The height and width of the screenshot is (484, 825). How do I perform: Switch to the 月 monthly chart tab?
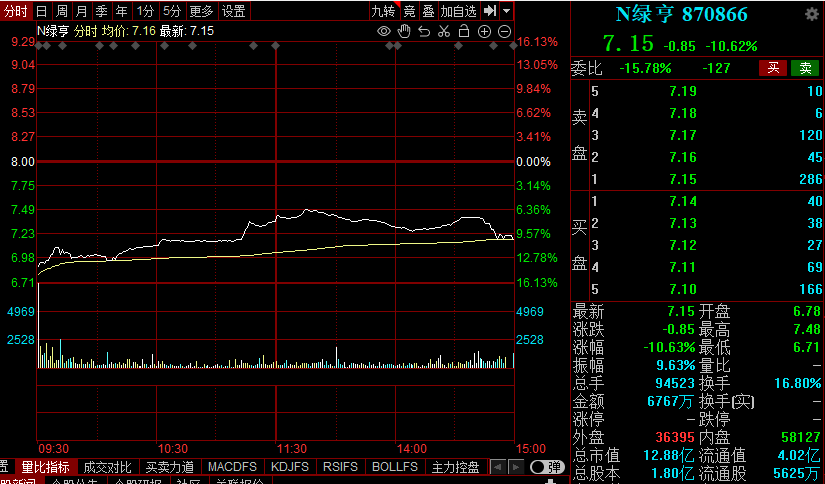pos(82,11)
